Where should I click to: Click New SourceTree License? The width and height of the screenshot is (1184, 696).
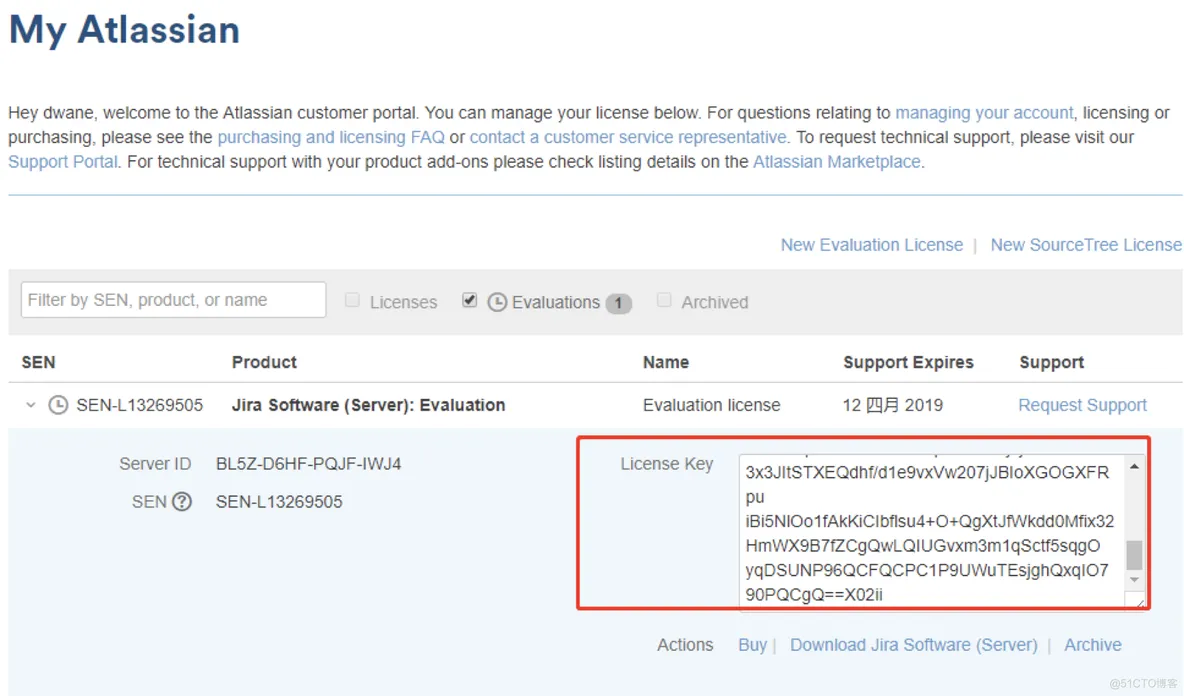[x=1086, y=245]
